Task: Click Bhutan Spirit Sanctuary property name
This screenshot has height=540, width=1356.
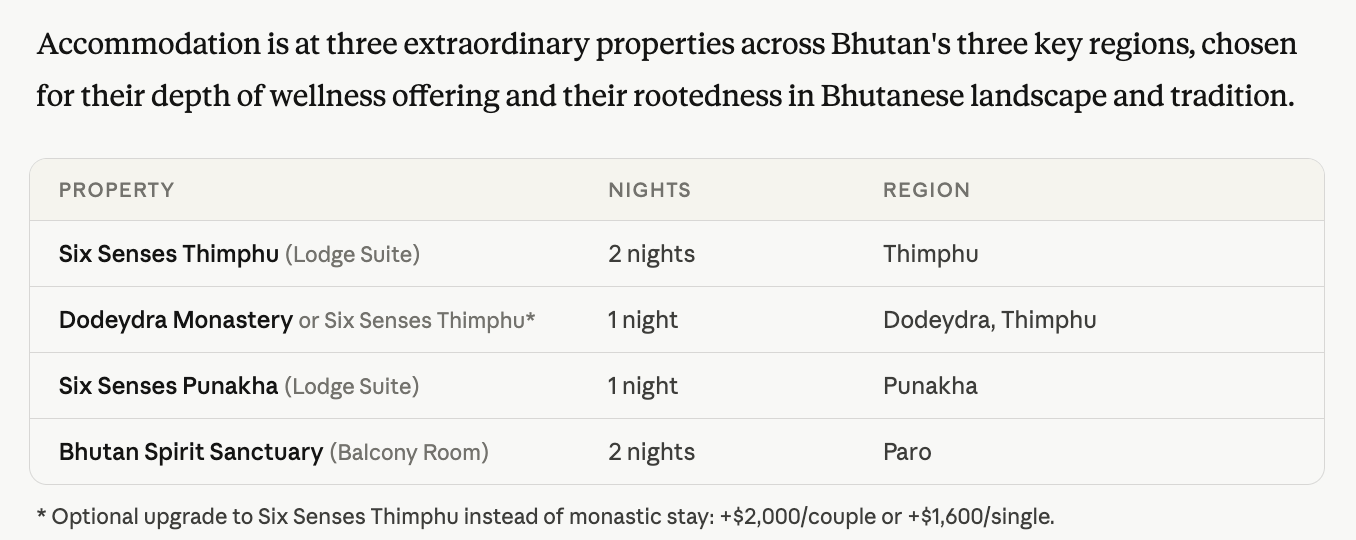Action: pos(190,452)
